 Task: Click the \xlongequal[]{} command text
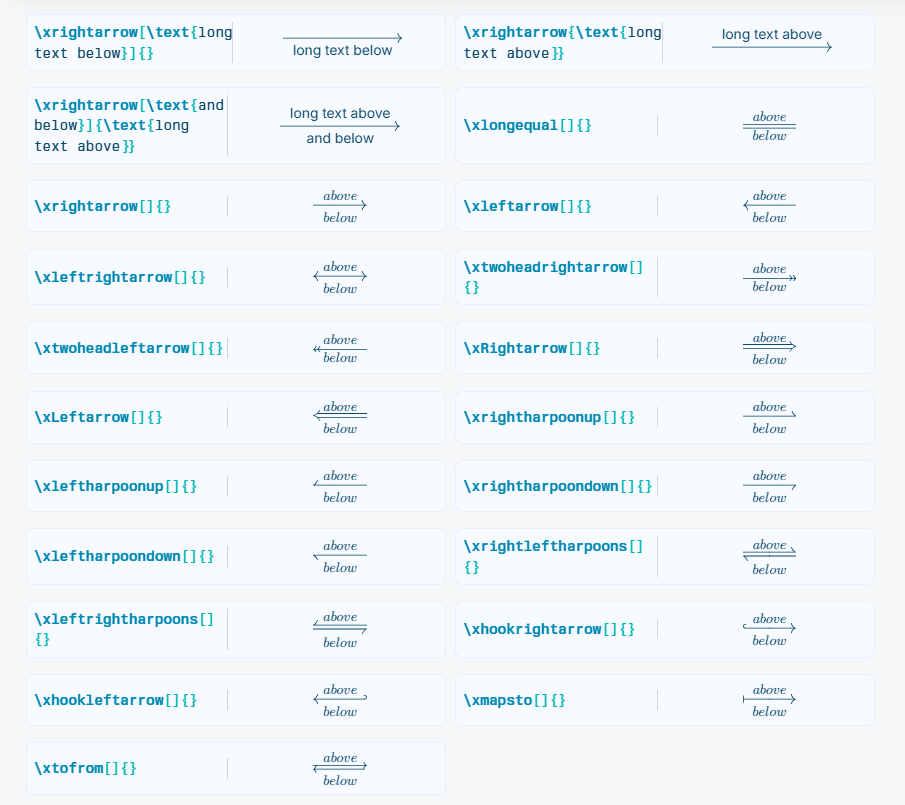[x=527, y=125]
